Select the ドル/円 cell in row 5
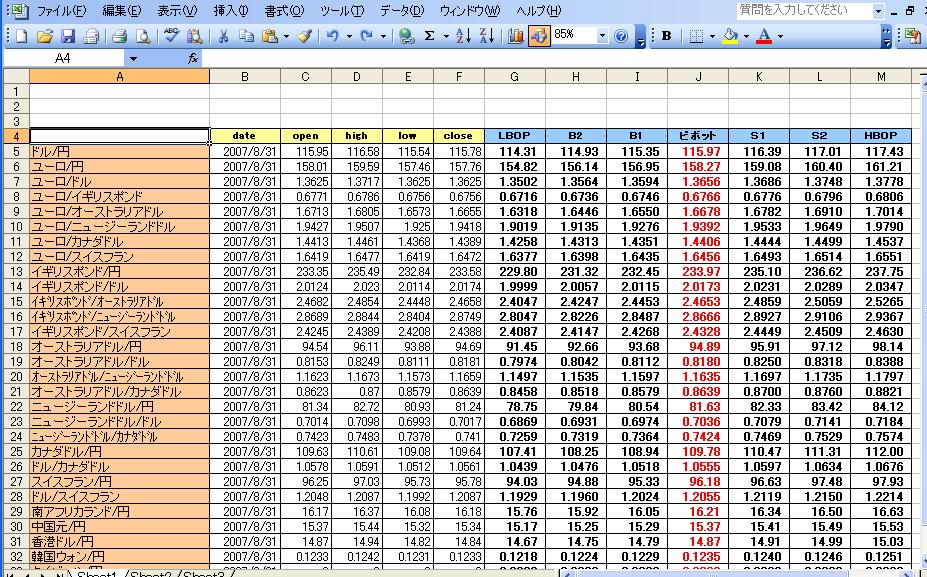Image resolution: width=927 pixels, height=577 pixels. 119,151
